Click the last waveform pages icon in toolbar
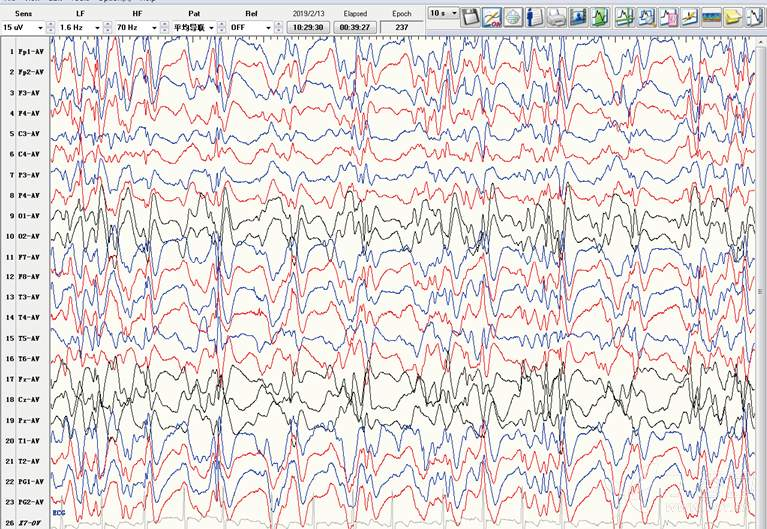Image resolution: width=767 pixels, height=529 pixels. (x=754, y=17)
